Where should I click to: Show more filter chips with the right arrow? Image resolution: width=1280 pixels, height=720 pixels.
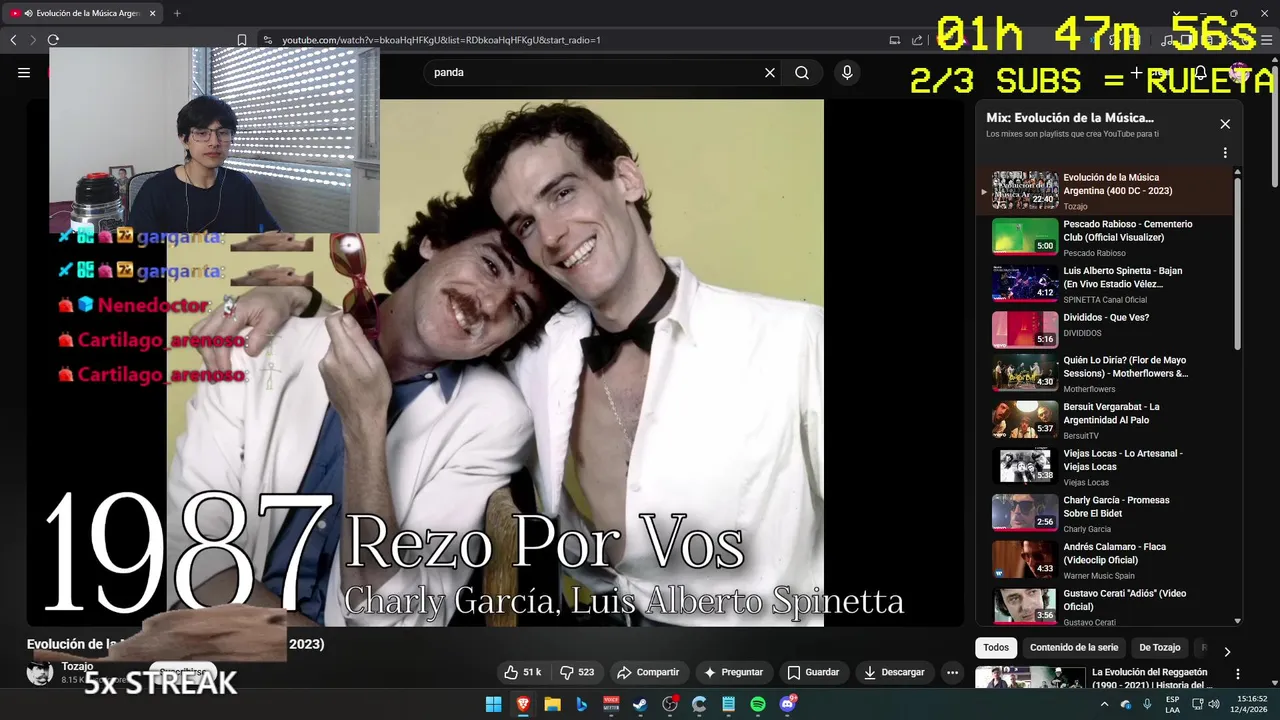click(x=1227, y=652)
